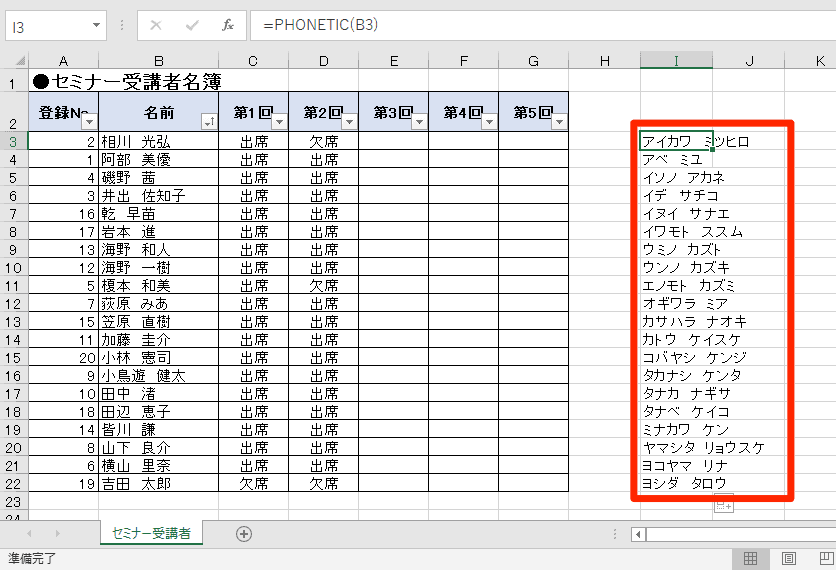
Task: Select the cell containing 相川 光弘
Action: pos(158,141)
